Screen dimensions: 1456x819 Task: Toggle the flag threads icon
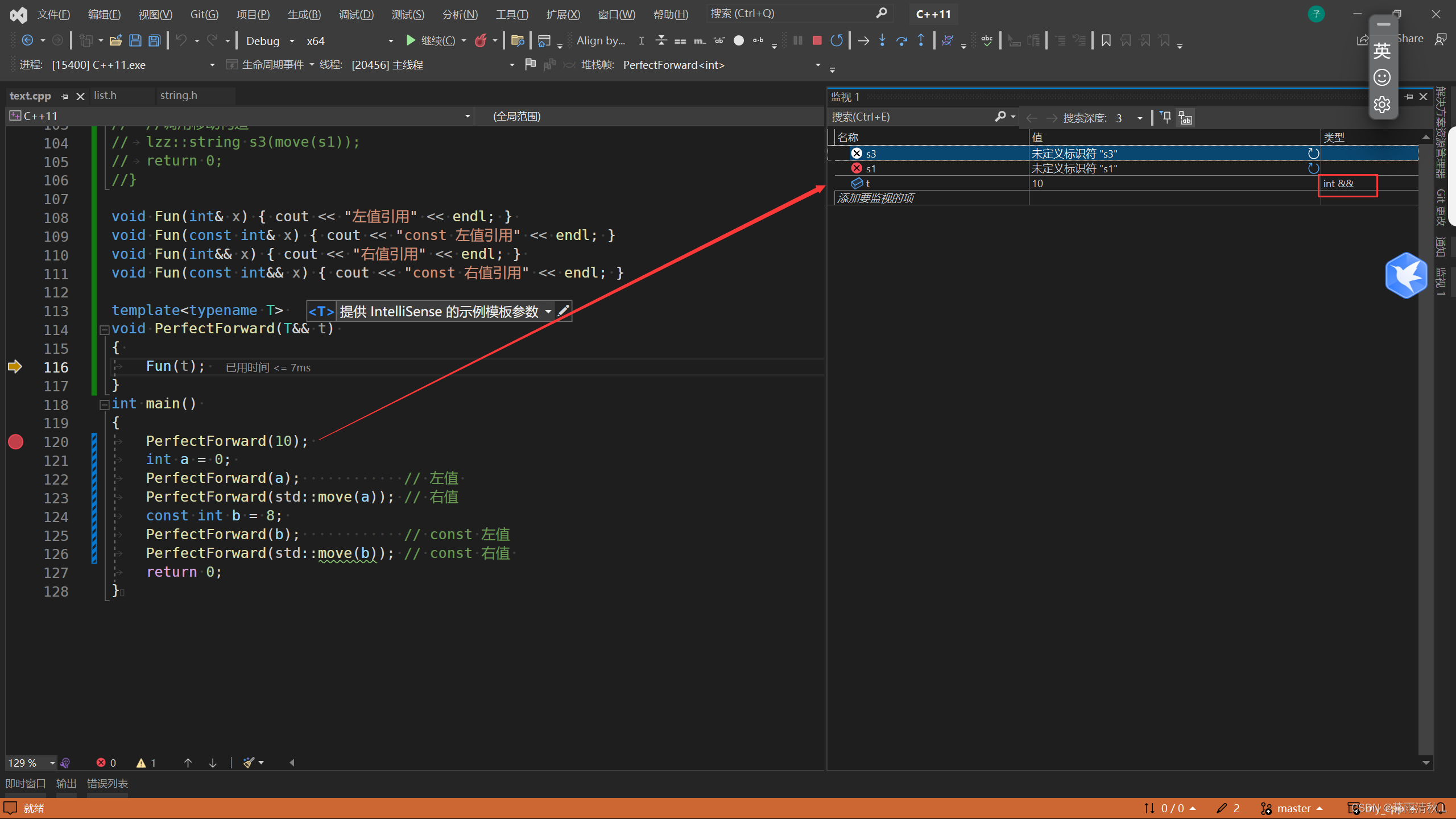pyautogui.click(x=530, y=64)
